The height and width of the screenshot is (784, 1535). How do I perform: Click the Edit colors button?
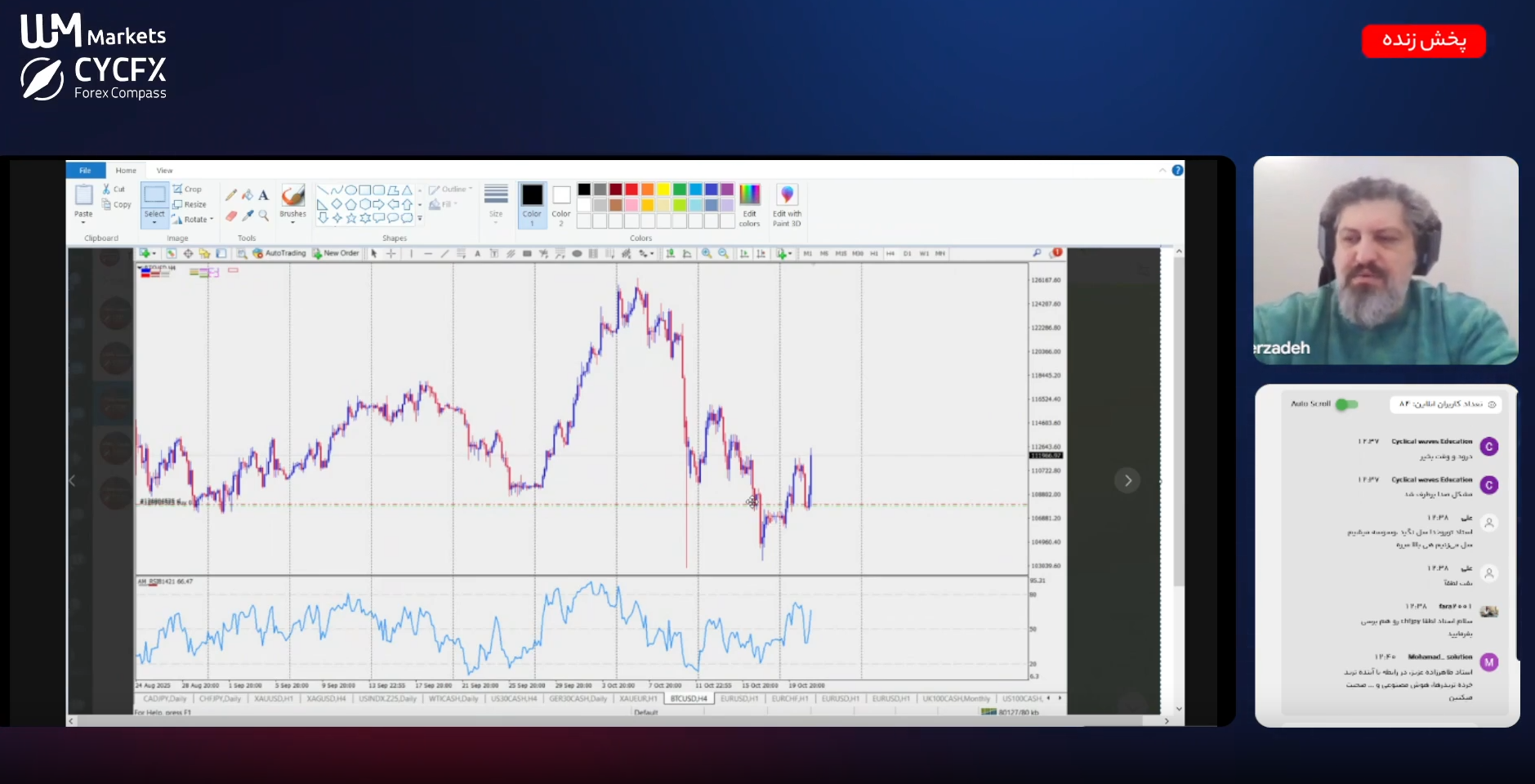(749, 205)
